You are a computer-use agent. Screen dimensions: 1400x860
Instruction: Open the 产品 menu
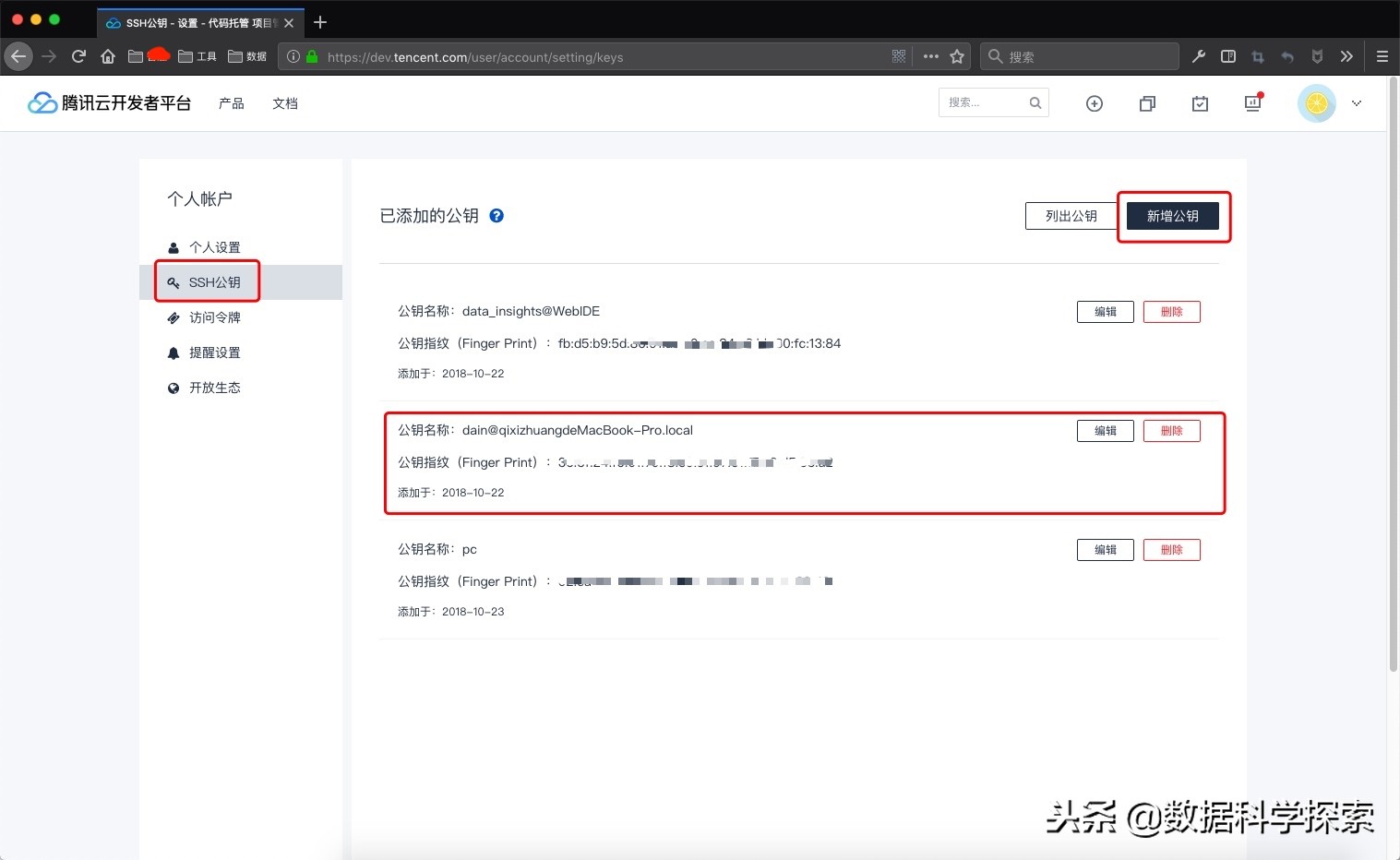click(231, 103)
